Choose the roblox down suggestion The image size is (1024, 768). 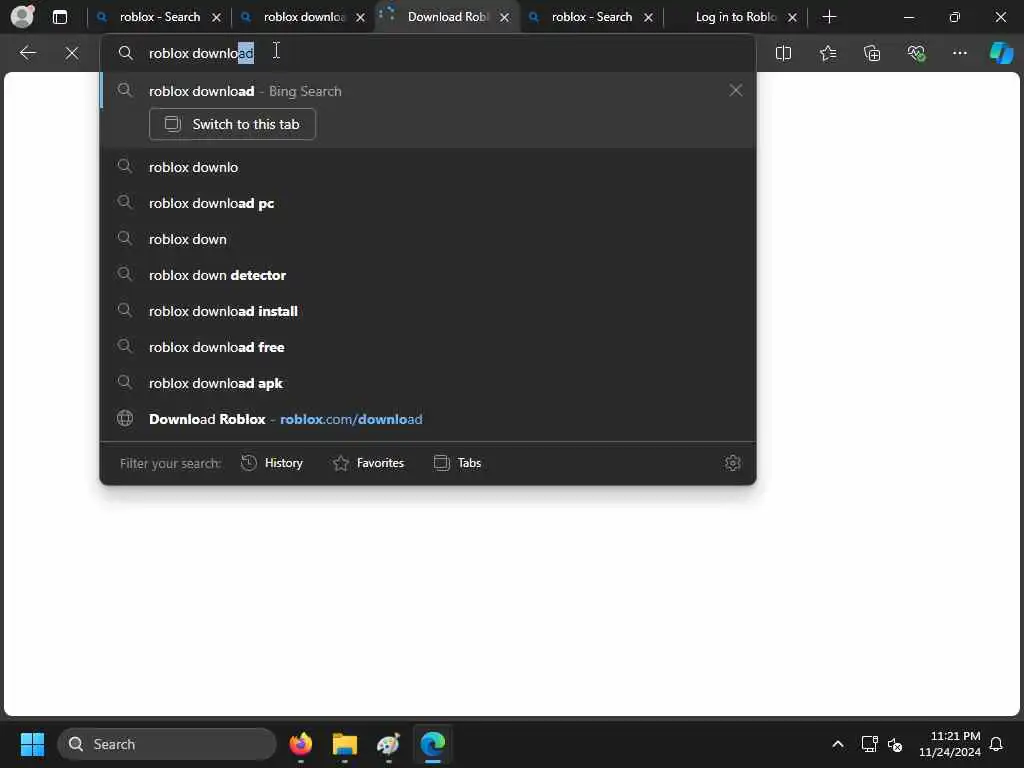tap(428, 239)
